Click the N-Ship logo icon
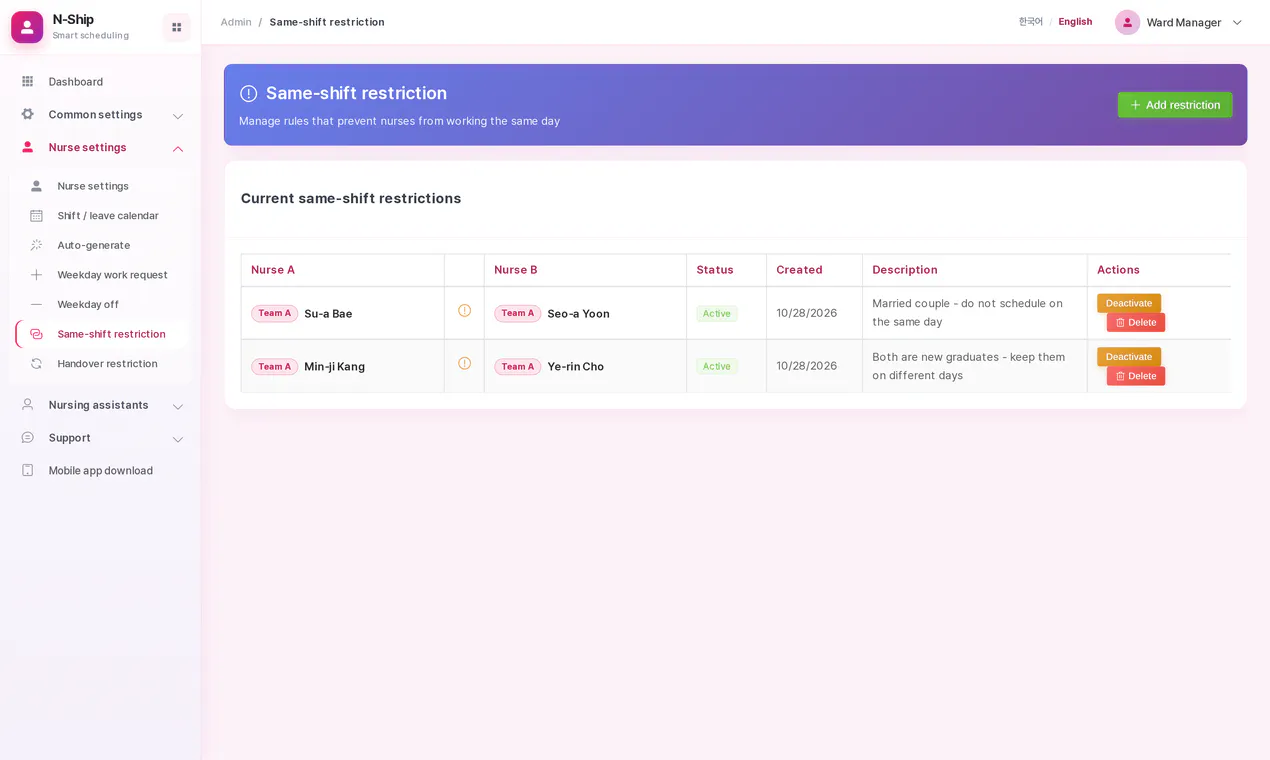The width and height of the screenshot is (1270, 760). tap(27, 27)
